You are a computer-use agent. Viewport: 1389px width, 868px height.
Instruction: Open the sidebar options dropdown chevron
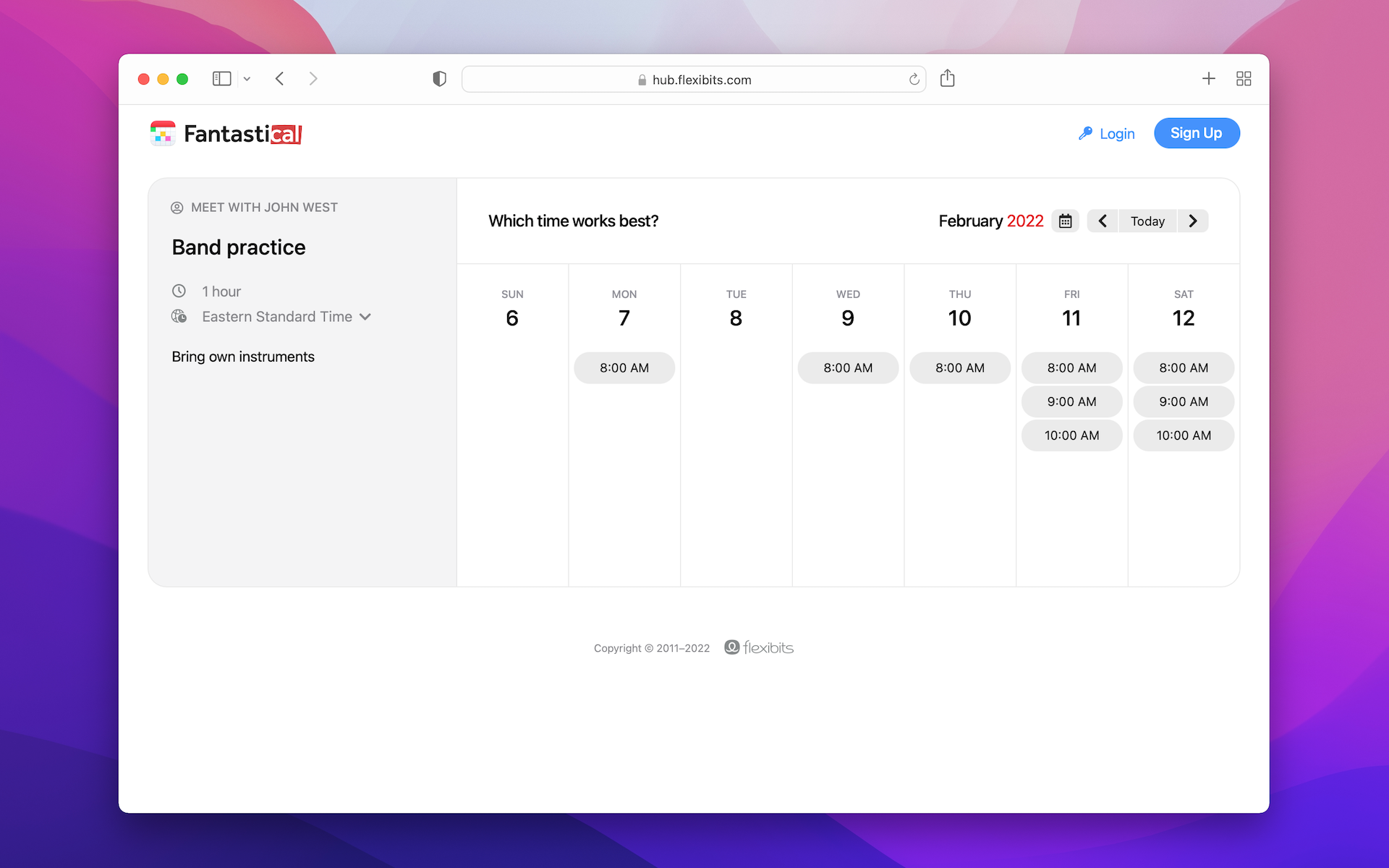[x=247, y=79]
